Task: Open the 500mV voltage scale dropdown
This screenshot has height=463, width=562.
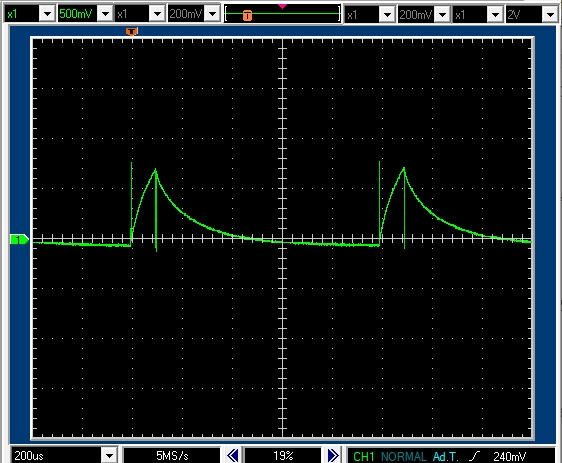Action: [105, 14]
